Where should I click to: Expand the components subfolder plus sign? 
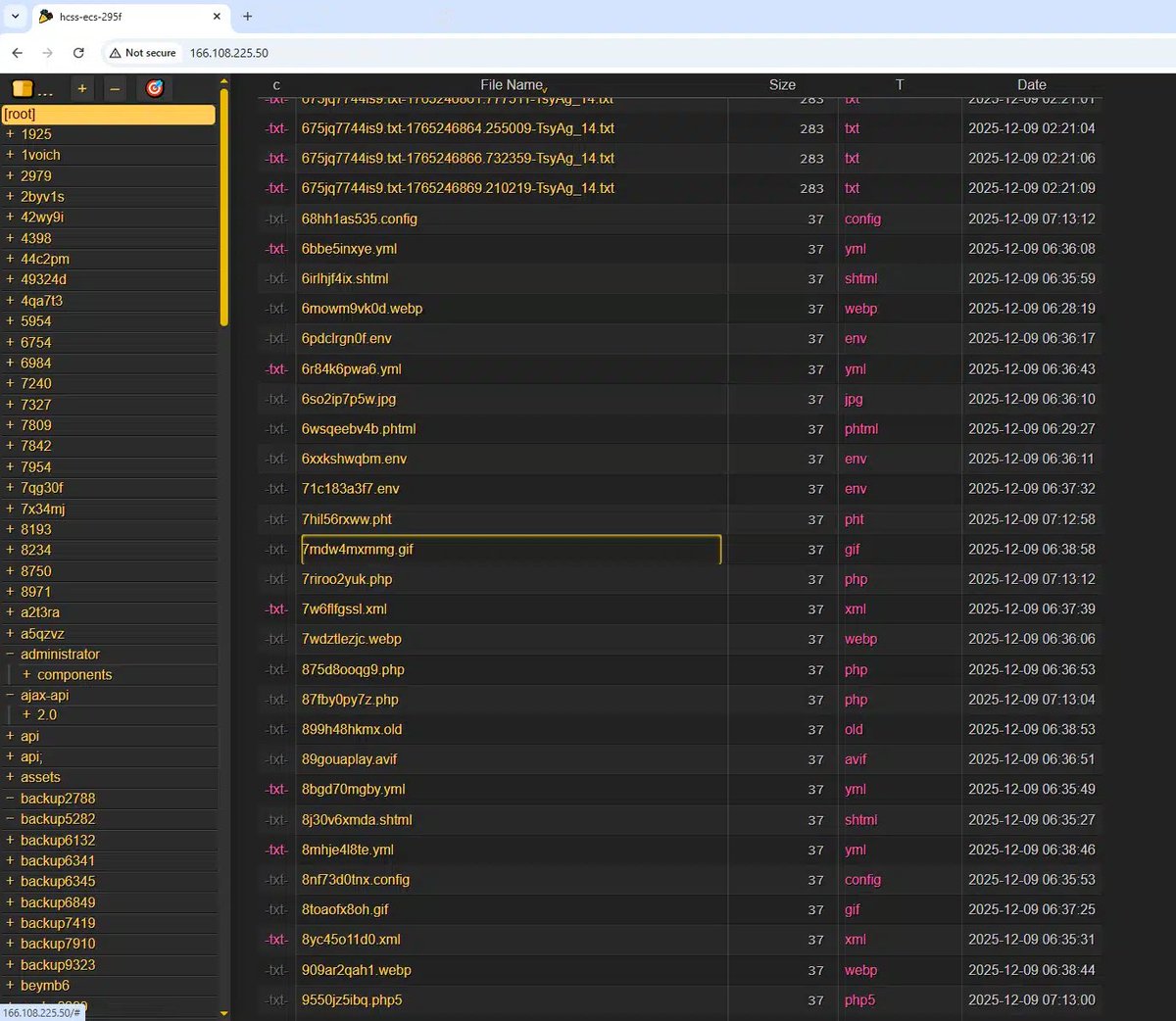click(x=26, y=674)
